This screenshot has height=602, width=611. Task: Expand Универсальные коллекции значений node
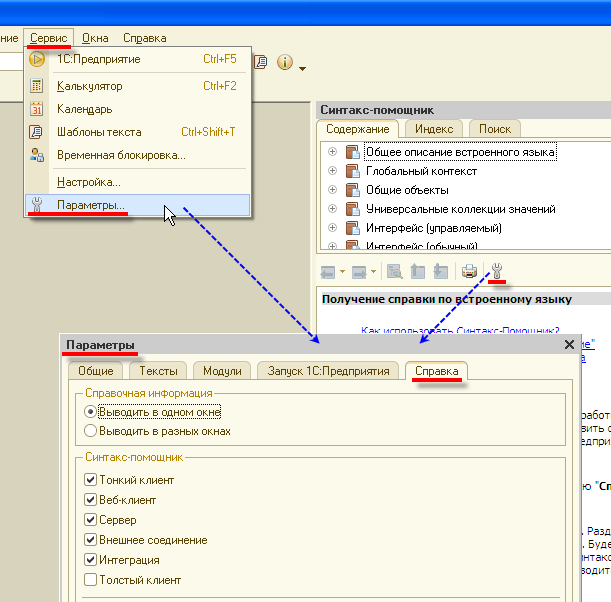[332, 208]
